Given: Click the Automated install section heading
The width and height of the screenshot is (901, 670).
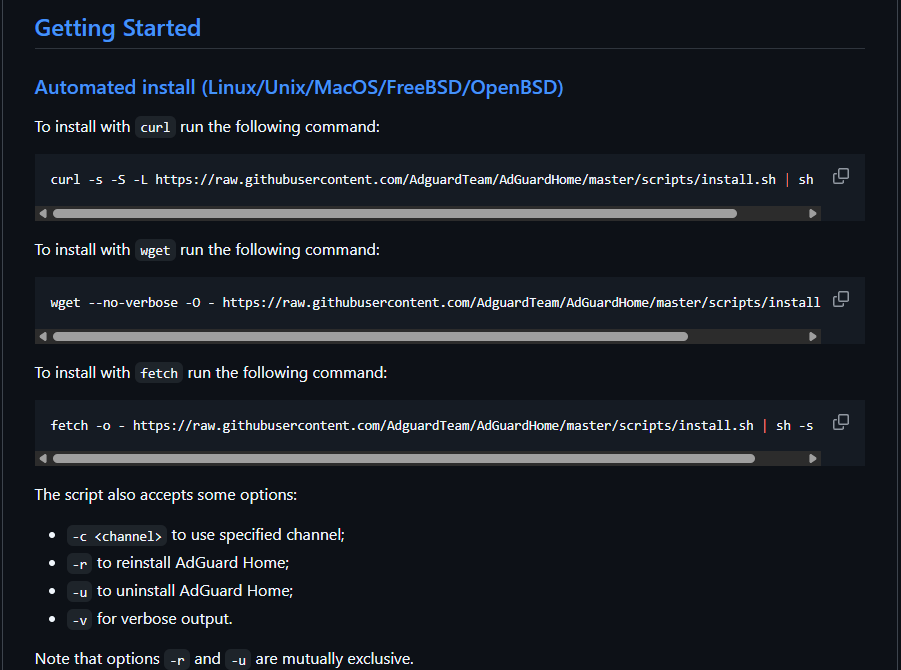Looking at the screenshot, I should click(x=297, y=87).
